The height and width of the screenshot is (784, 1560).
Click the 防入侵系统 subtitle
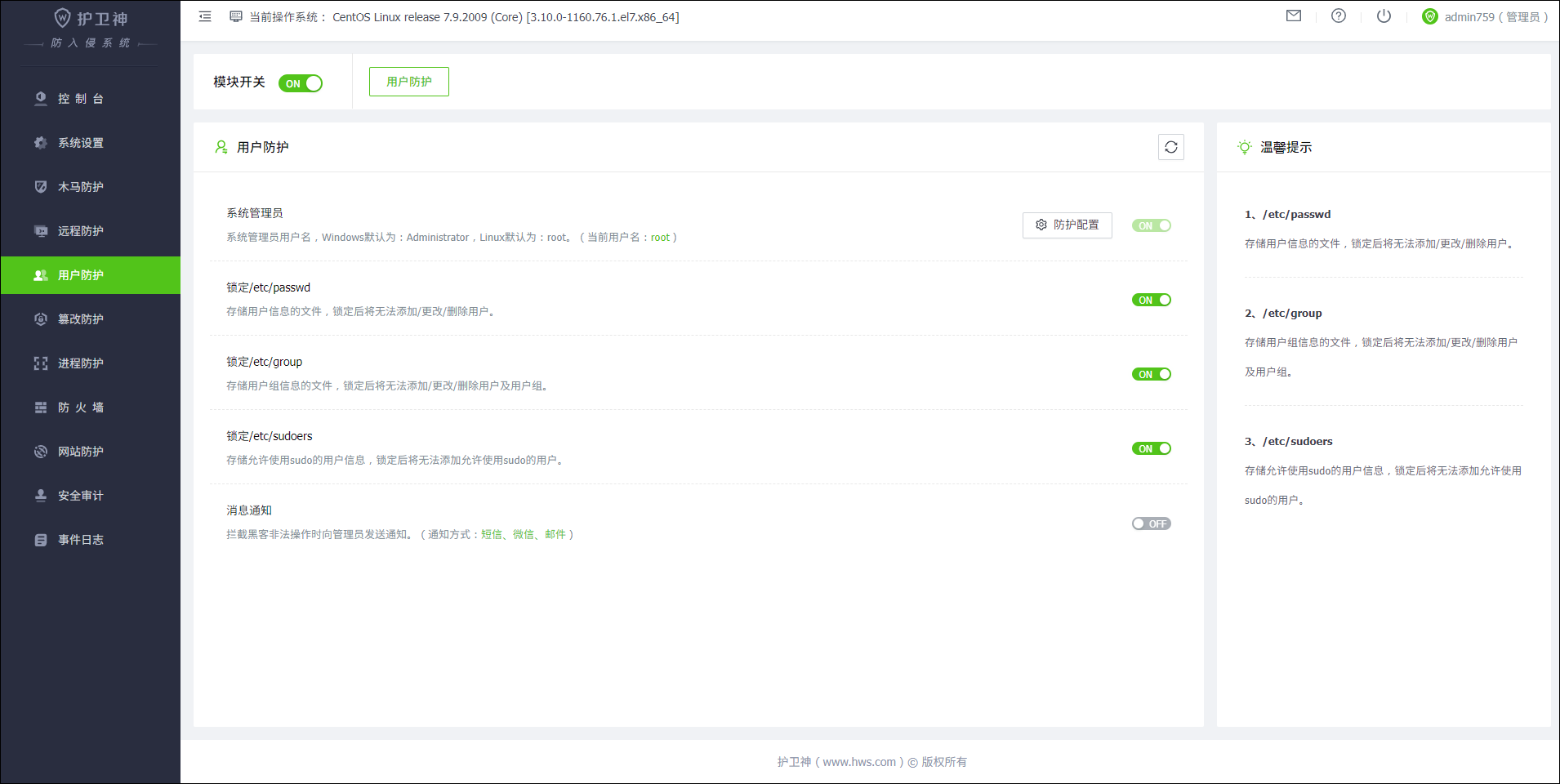[91, 43]
